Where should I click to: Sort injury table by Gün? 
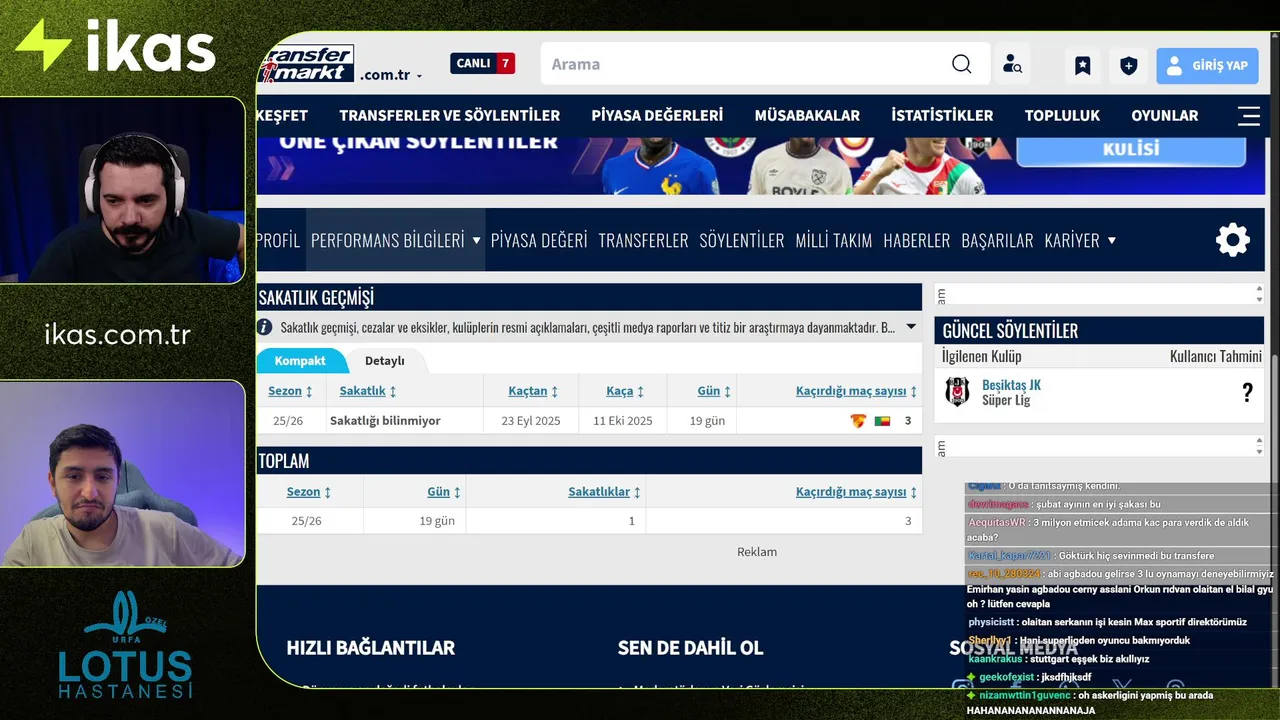coord(714,391)
